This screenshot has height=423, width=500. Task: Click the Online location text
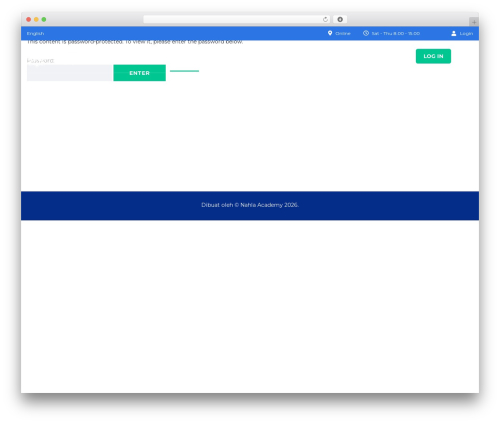pyautogui.click(x=343, y=33)
